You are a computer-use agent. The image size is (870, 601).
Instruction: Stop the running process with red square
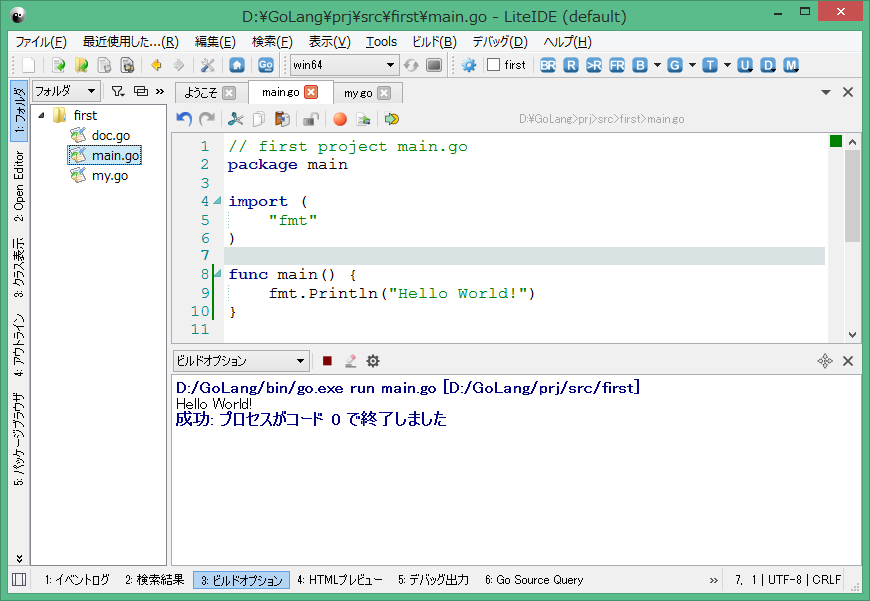point(327,361)
